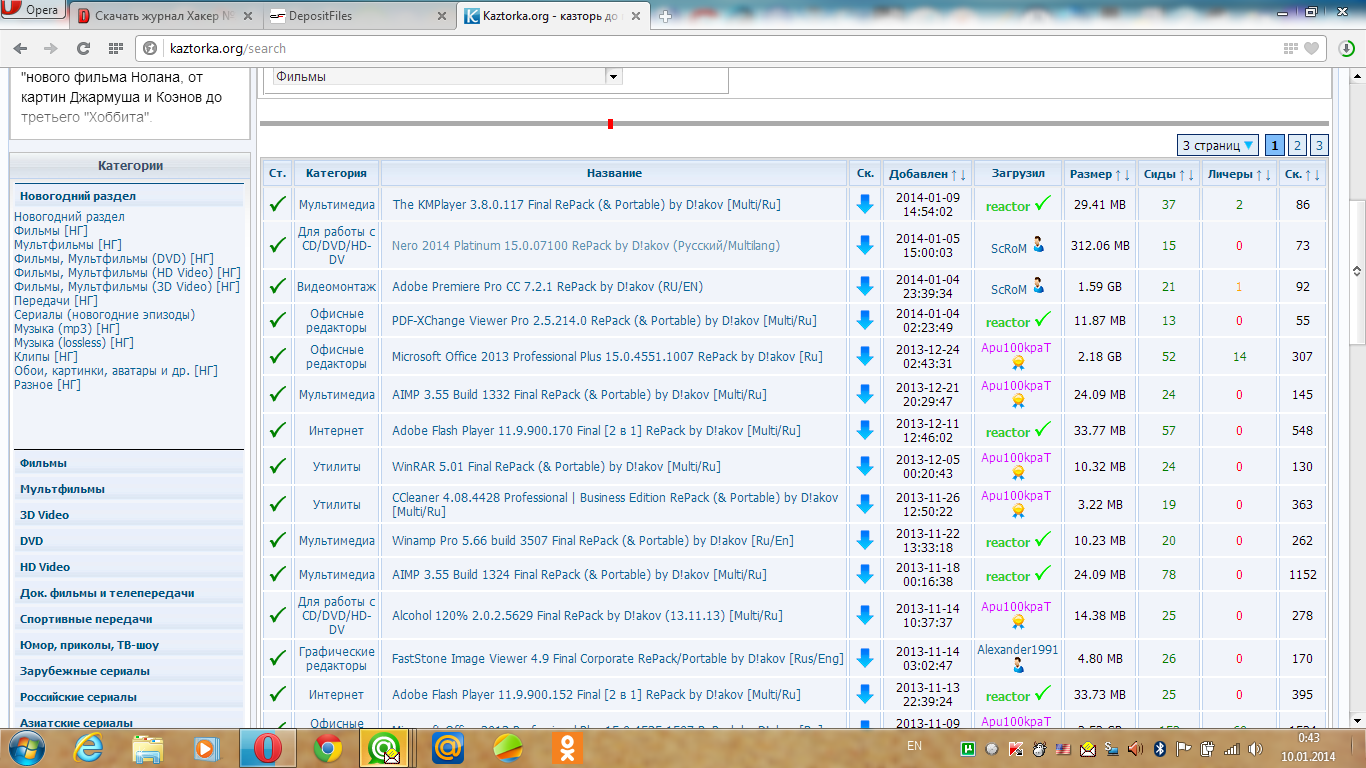Viewport: 1366px width, 768px height.
Task: Open Odnoklassniki orange taskbar icon
Action: tap(568, 748)
